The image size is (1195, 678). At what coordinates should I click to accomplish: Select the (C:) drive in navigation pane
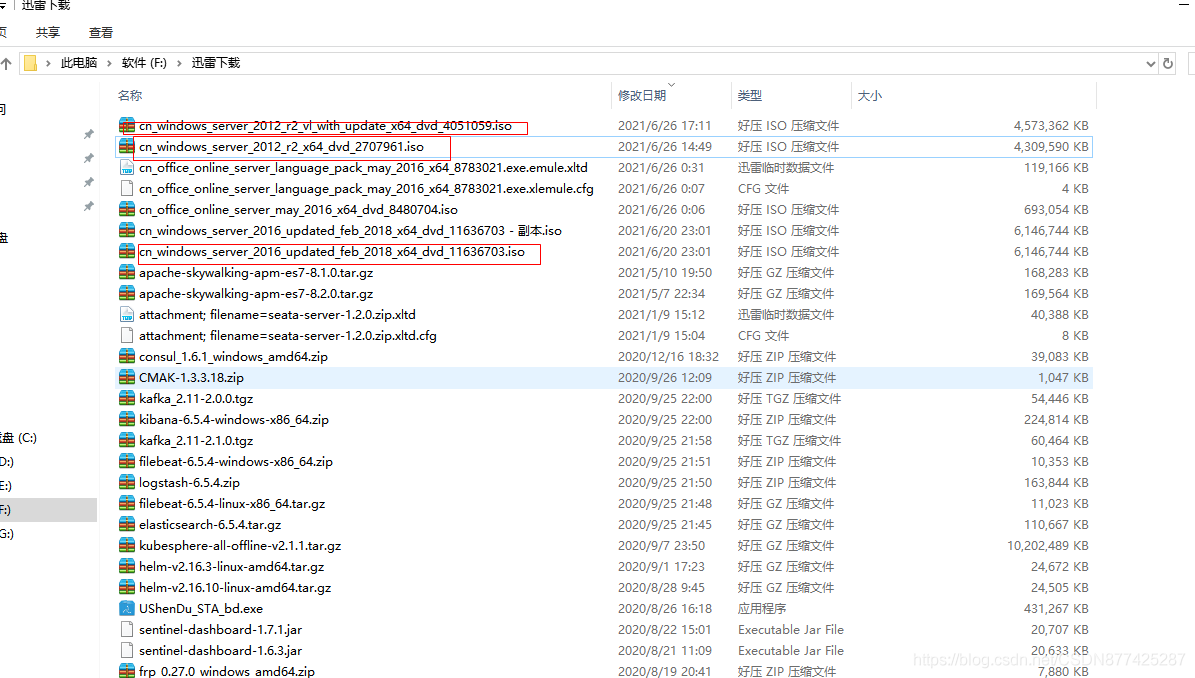(18, 438)
